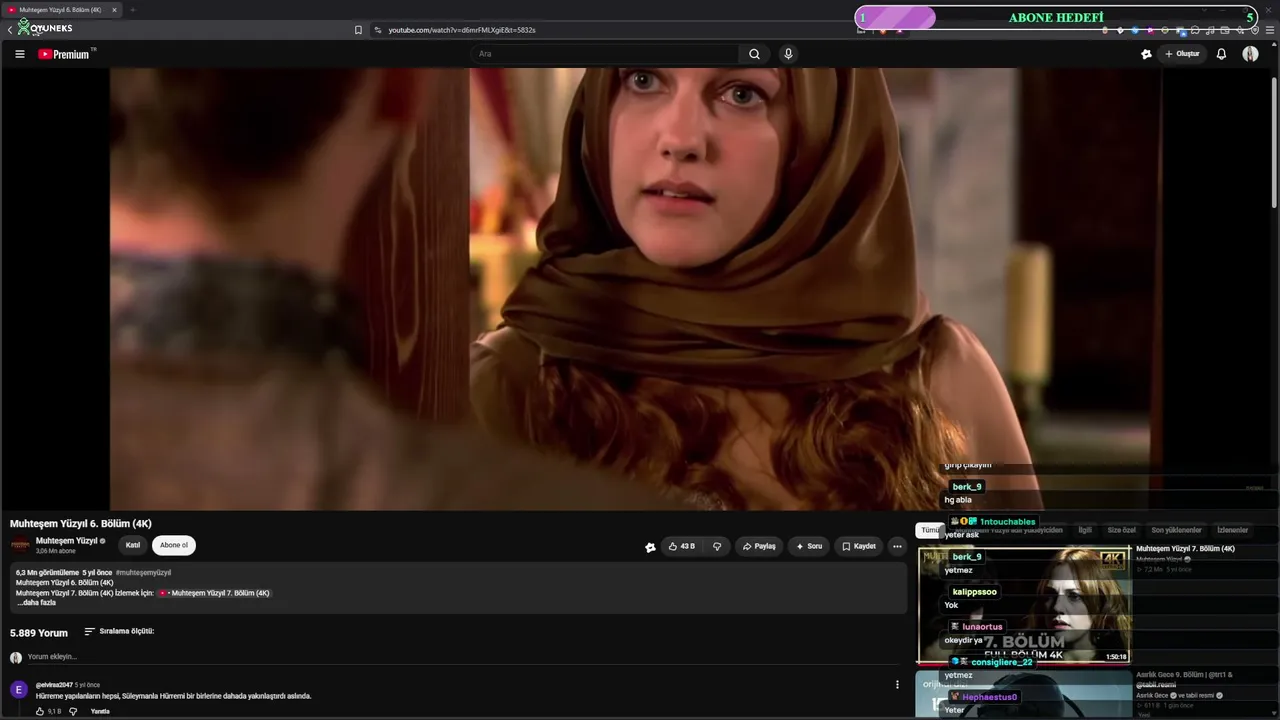The height and width of the screenshot is (720, 1280).
Task: Click the Oluştur create button
Action: click(1182, 54)
